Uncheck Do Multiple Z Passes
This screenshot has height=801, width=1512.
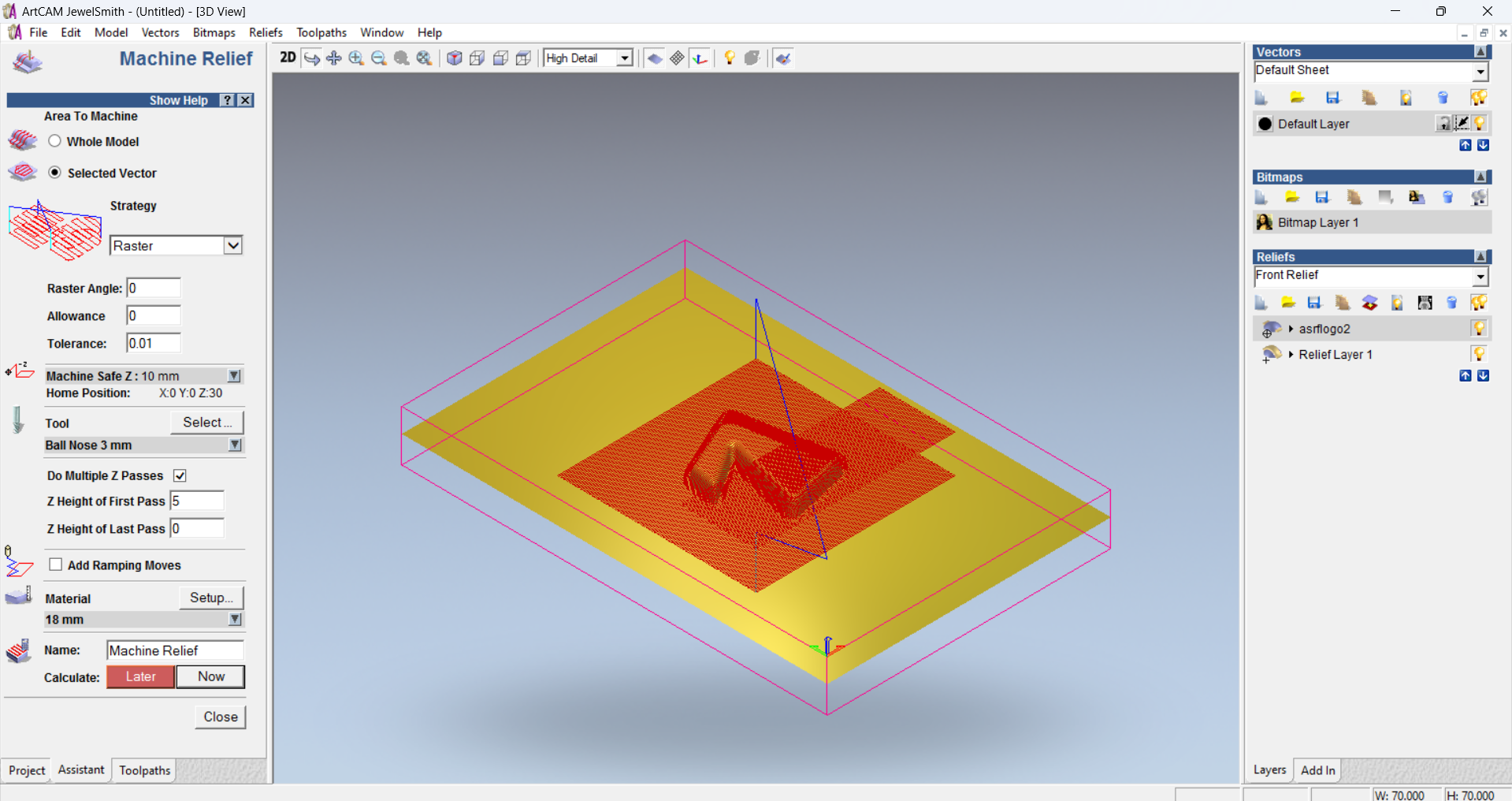[180, 475]
